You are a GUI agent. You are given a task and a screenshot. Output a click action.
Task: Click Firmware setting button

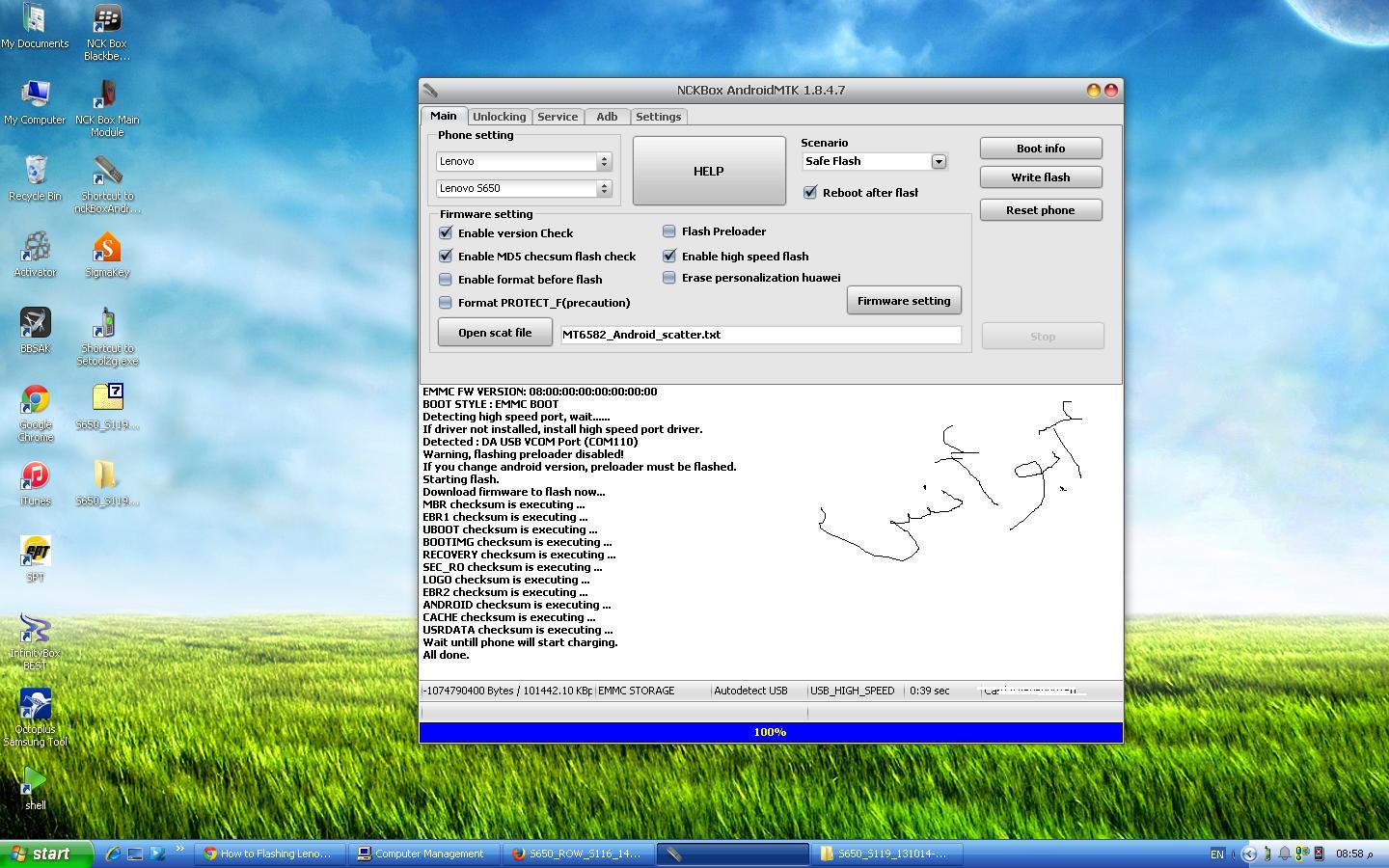(x=904, y=301)
